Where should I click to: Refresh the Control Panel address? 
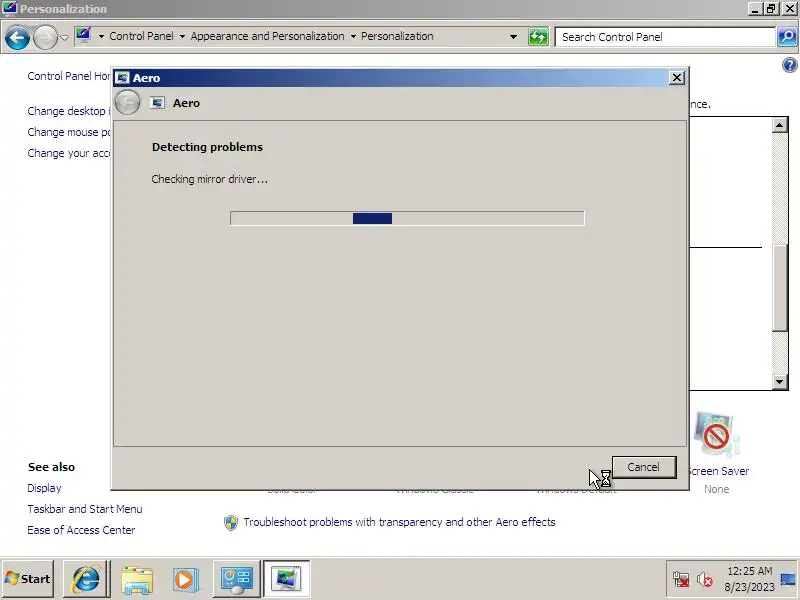(538, 37)
